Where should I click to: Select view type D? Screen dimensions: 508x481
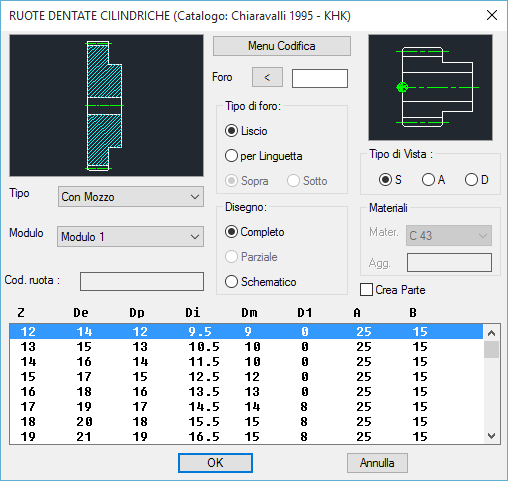[x=477, y=180]
